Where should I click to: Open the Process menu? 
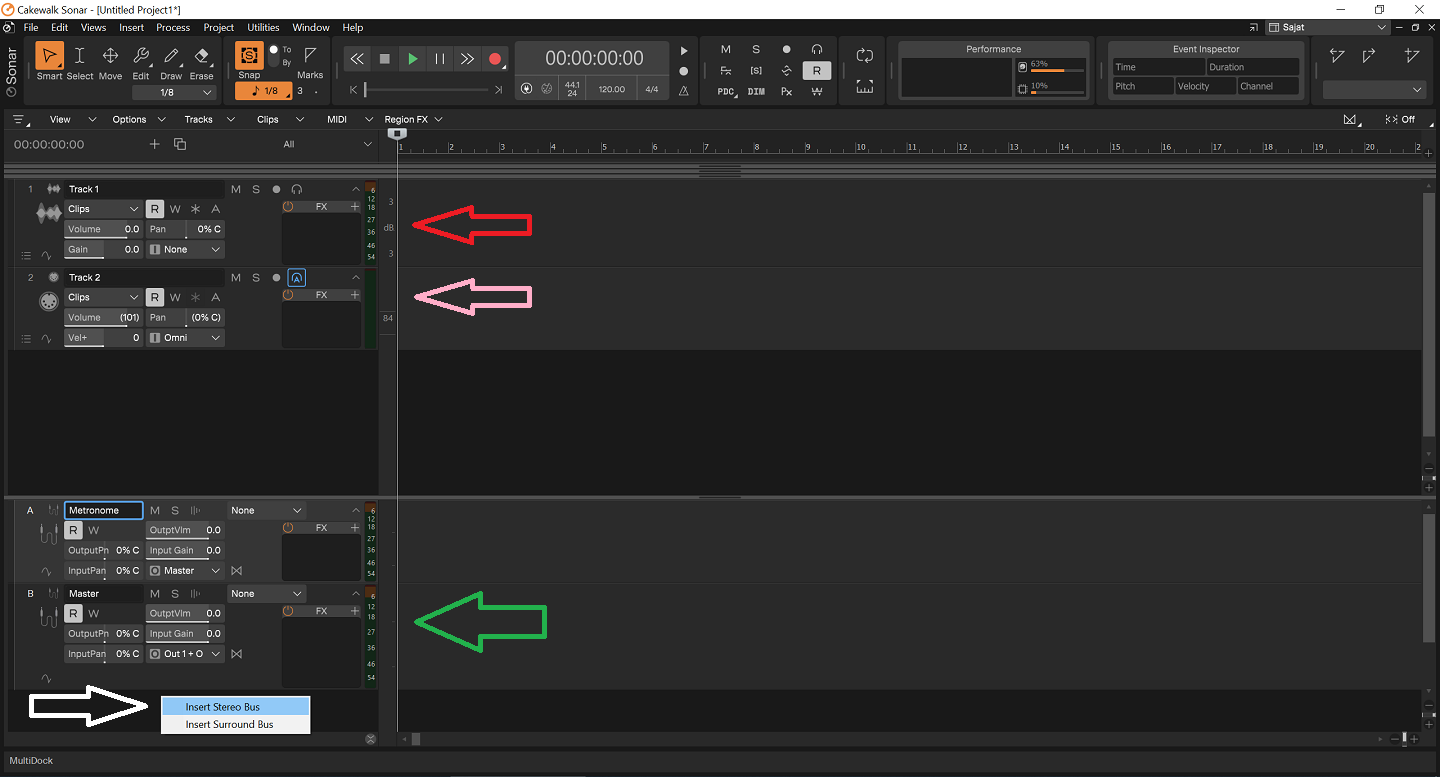pyautogui.click(x=173, y=27)
